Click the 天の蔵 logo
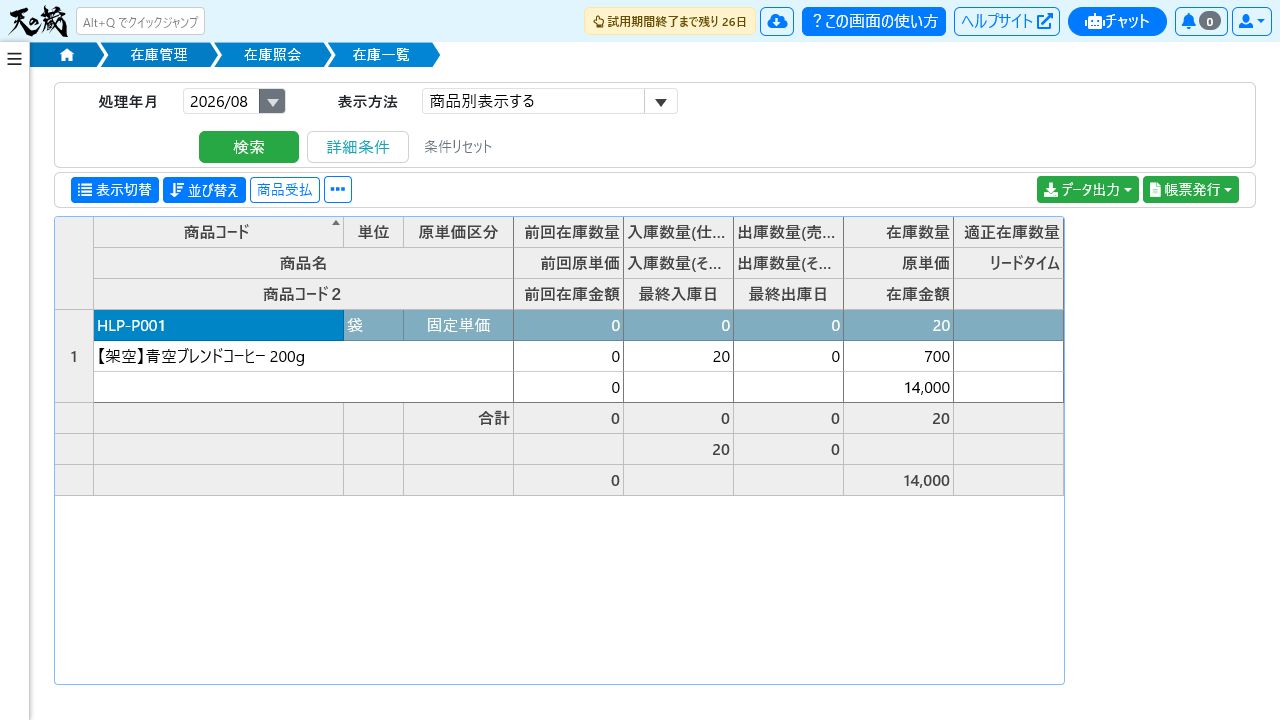This screenshot has height=720, width=1280. pos(38,21)
